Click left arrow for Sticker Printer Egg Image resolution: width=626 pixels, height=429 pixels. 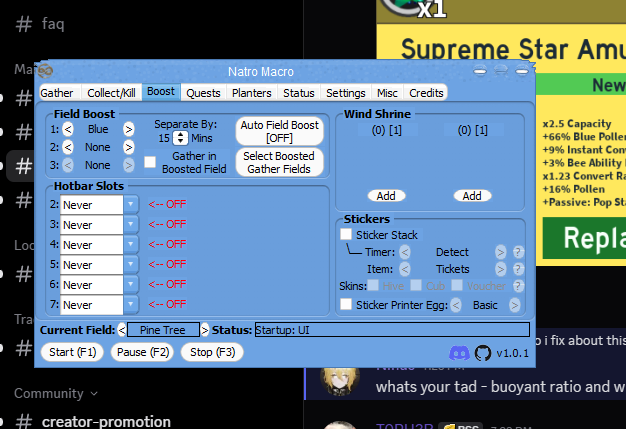(x=456, y=305)
